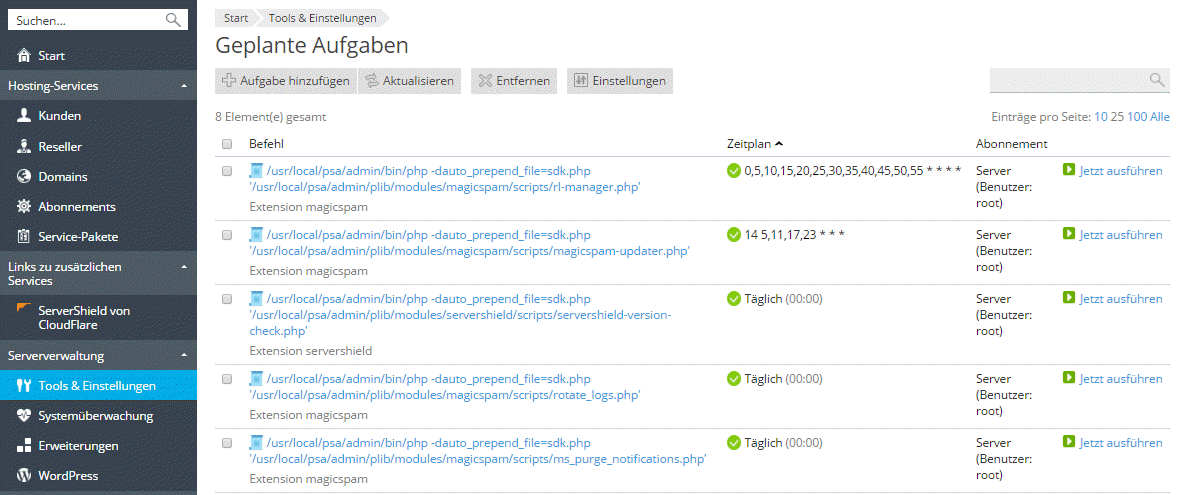Screen dimensions: 1182x495
Task: Click the Aktualisieren button
Action: pyautogui.click(x=410, y=81)
